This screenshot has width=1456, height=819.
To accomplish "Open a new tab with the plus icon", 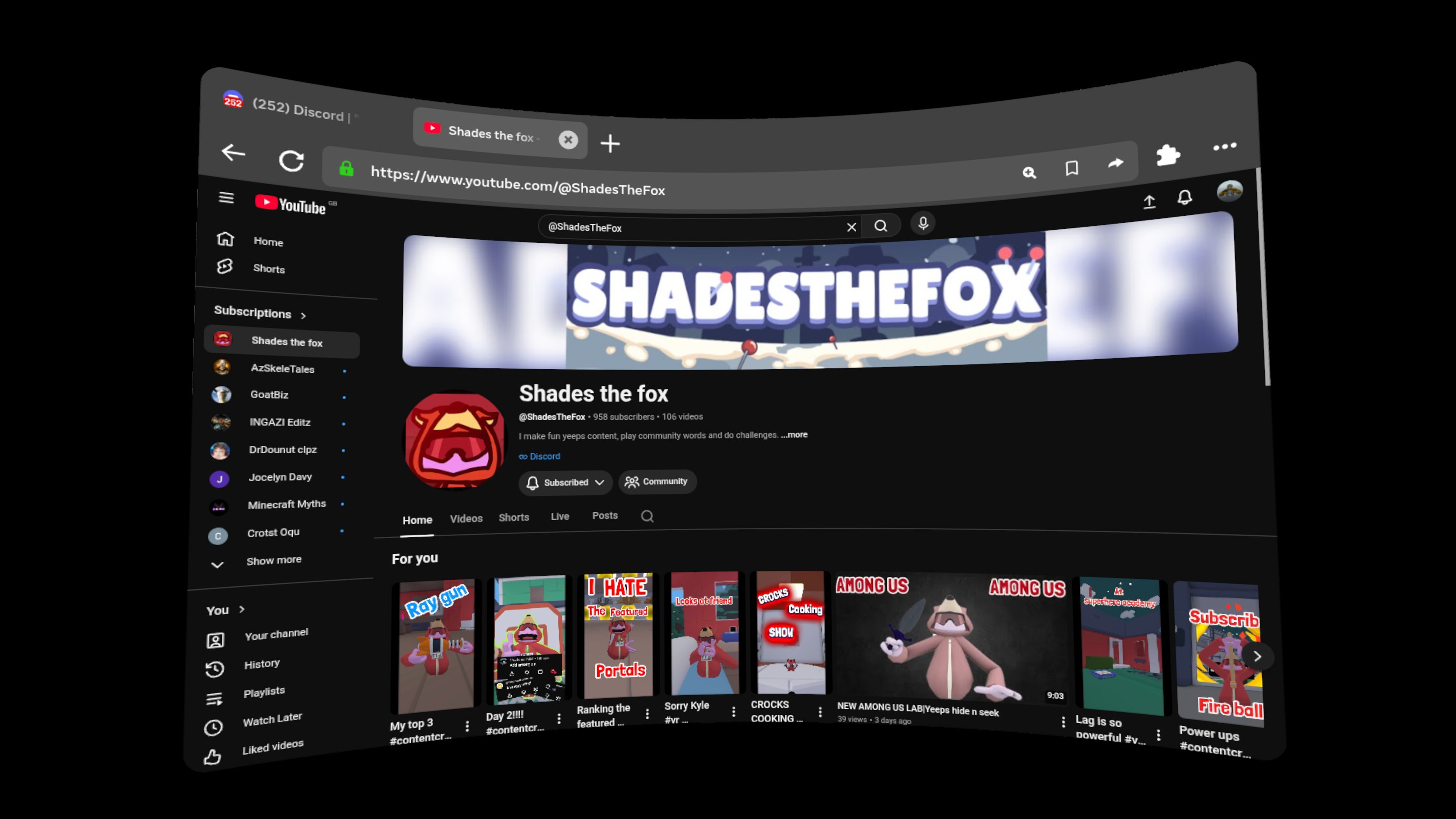I will [610, 143].
